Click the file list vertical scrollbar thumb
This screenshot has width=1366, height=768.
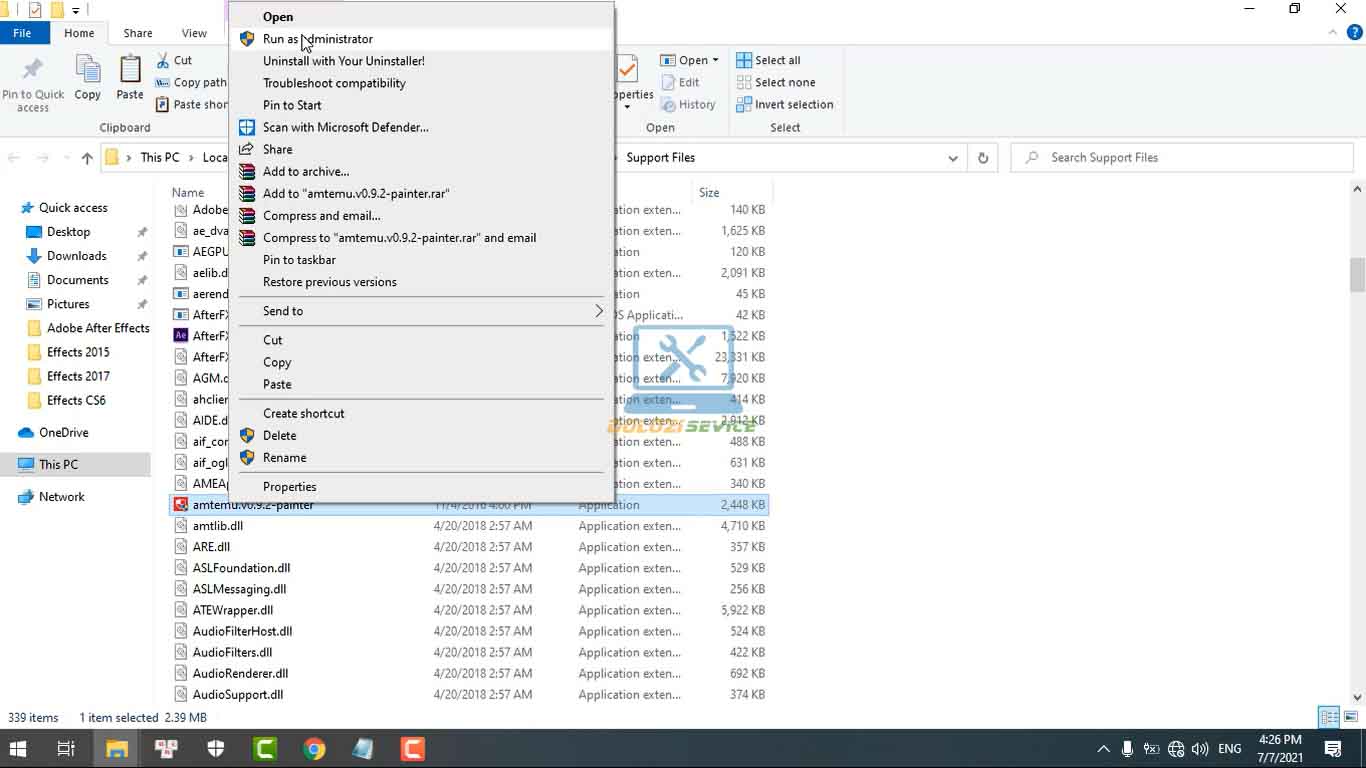[1357, 273]
